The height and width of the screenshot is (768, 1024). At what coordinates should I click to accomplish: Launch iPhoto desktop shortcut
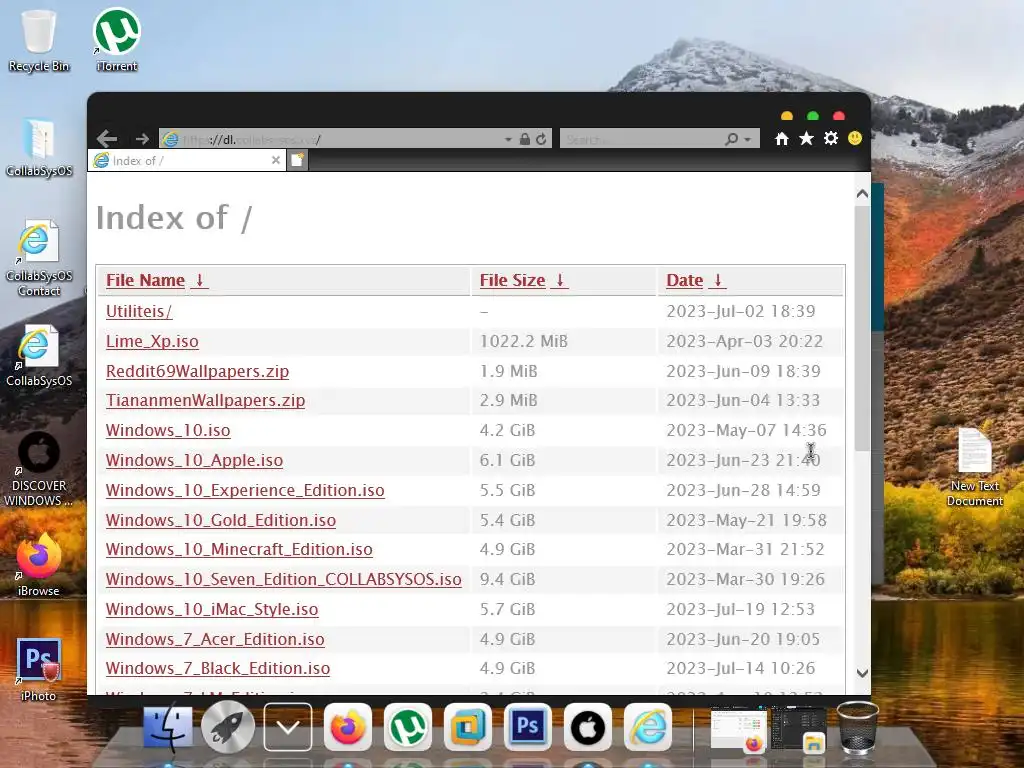[x=39, y=669]
